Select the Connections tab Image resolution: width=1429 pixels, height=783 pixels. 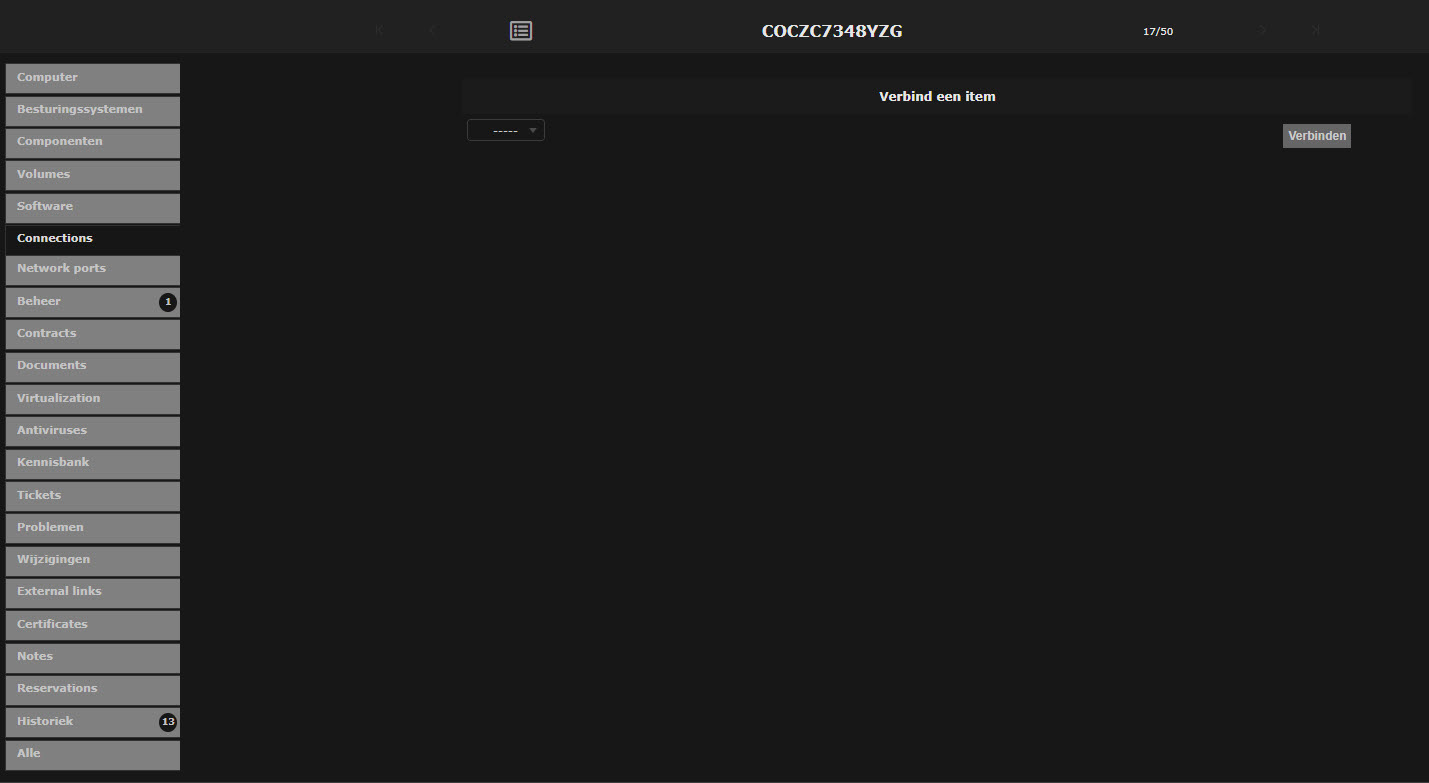coord(93,239)
